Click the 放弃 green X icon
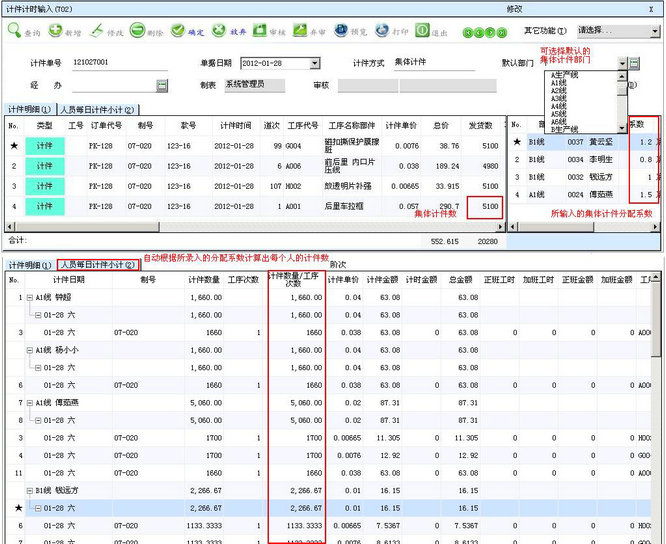The height and width of the screenshot is (544, 666). [218, 30]
